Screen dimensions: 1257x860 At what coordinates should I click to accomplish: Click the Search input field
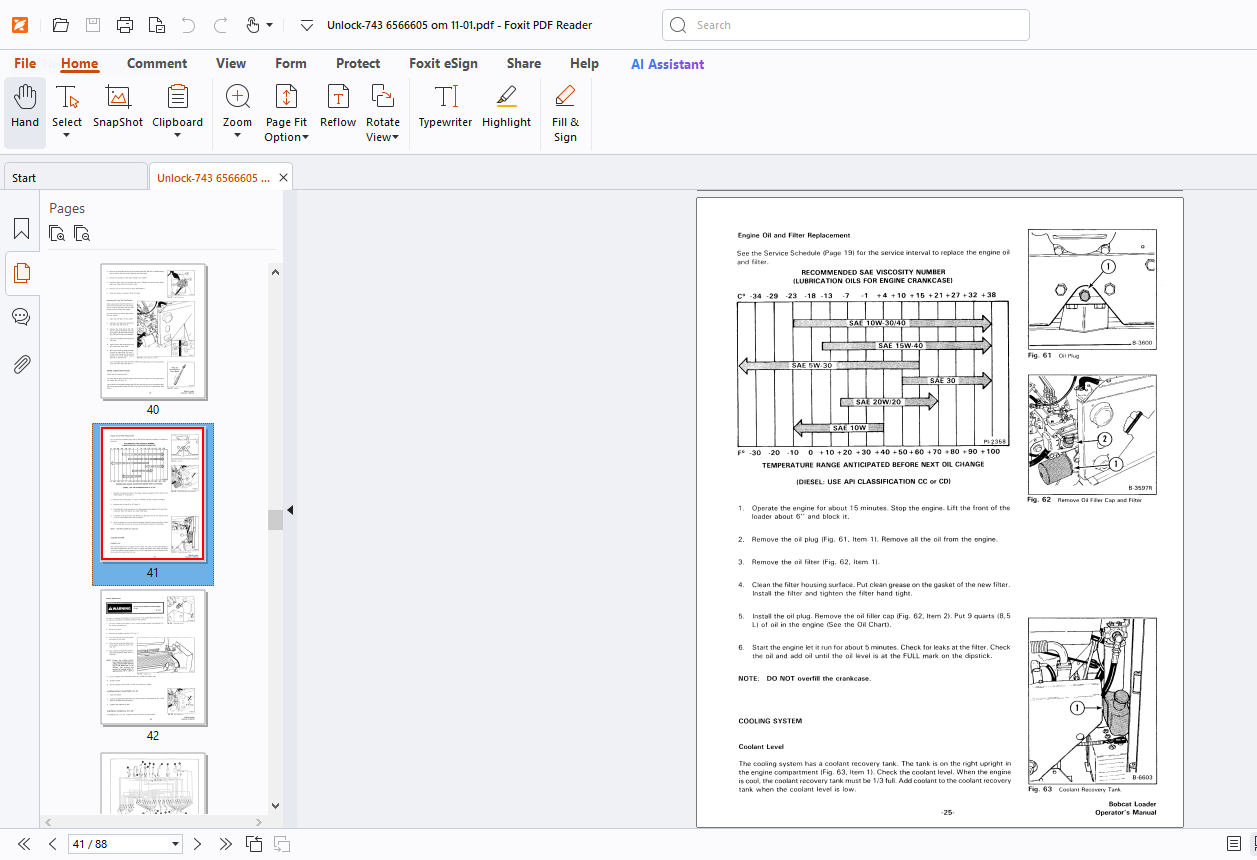click(846, 25)
